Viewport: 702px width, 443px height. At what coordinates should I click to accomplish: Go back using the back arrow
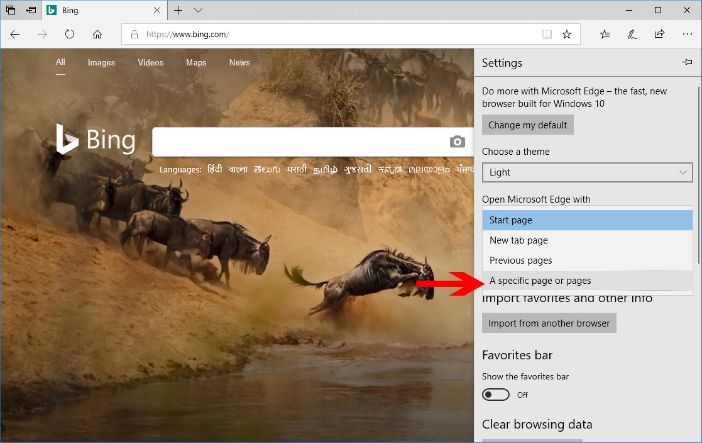[x=15, y=34]
